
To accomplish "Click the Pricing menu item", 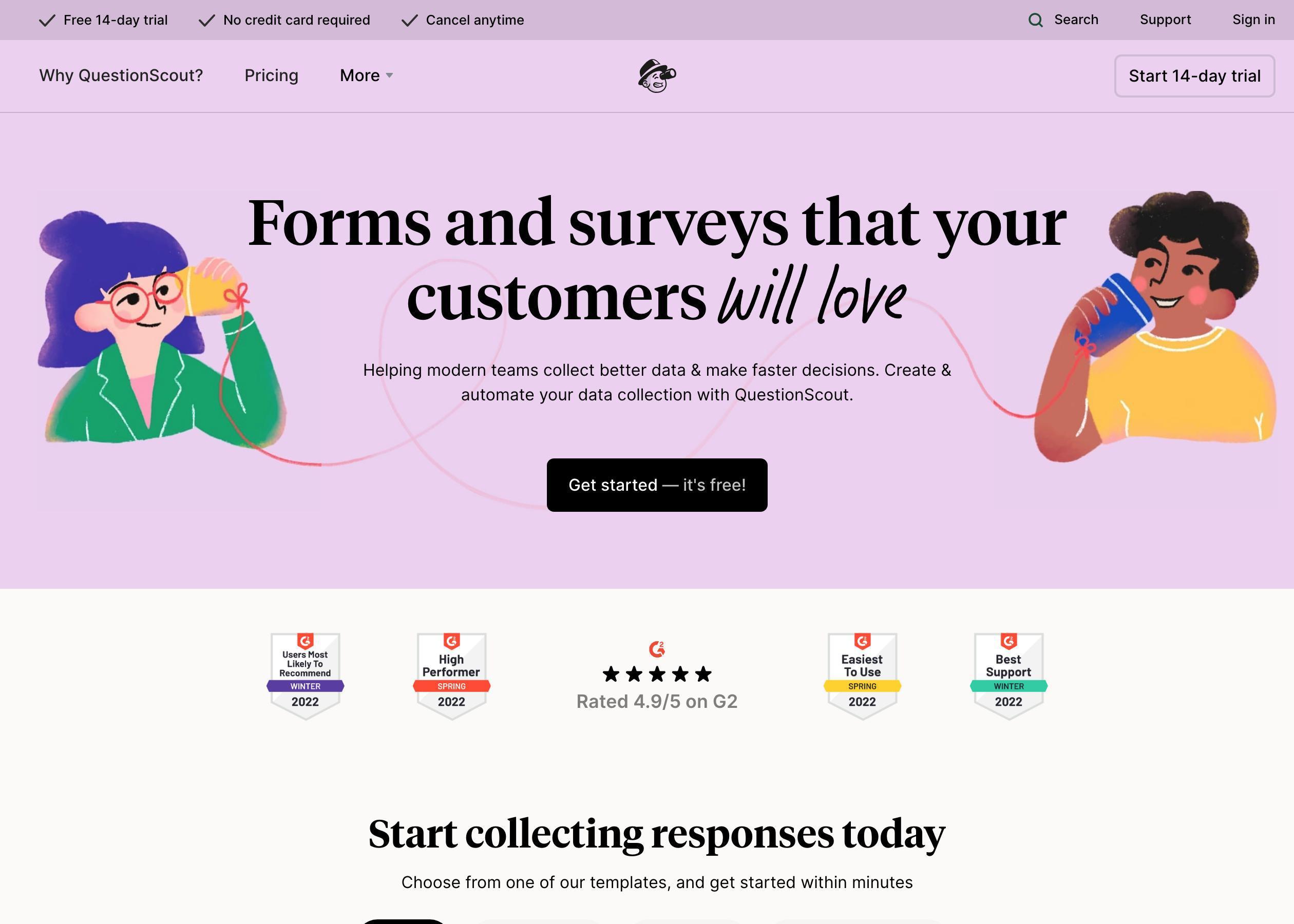I will coord(271,76).
